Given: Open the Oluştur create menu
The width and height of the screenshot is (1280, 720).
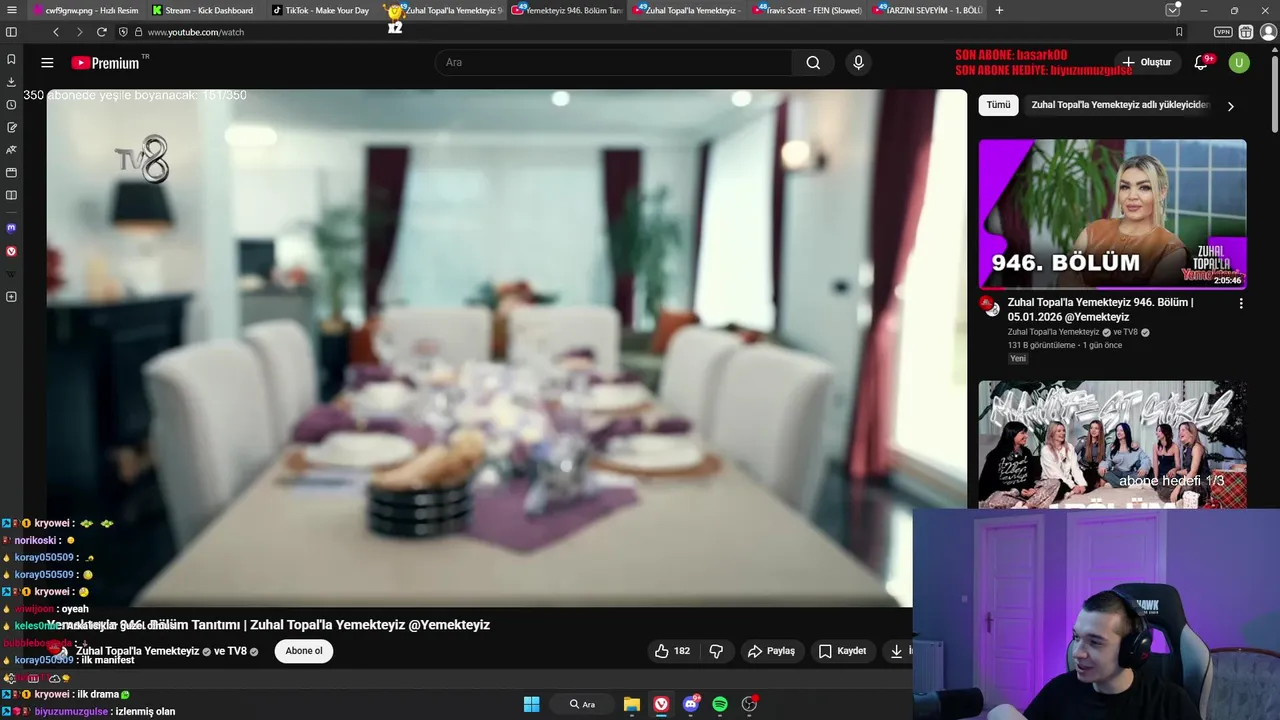Looking at the screenshot, I should [1146, 62].
